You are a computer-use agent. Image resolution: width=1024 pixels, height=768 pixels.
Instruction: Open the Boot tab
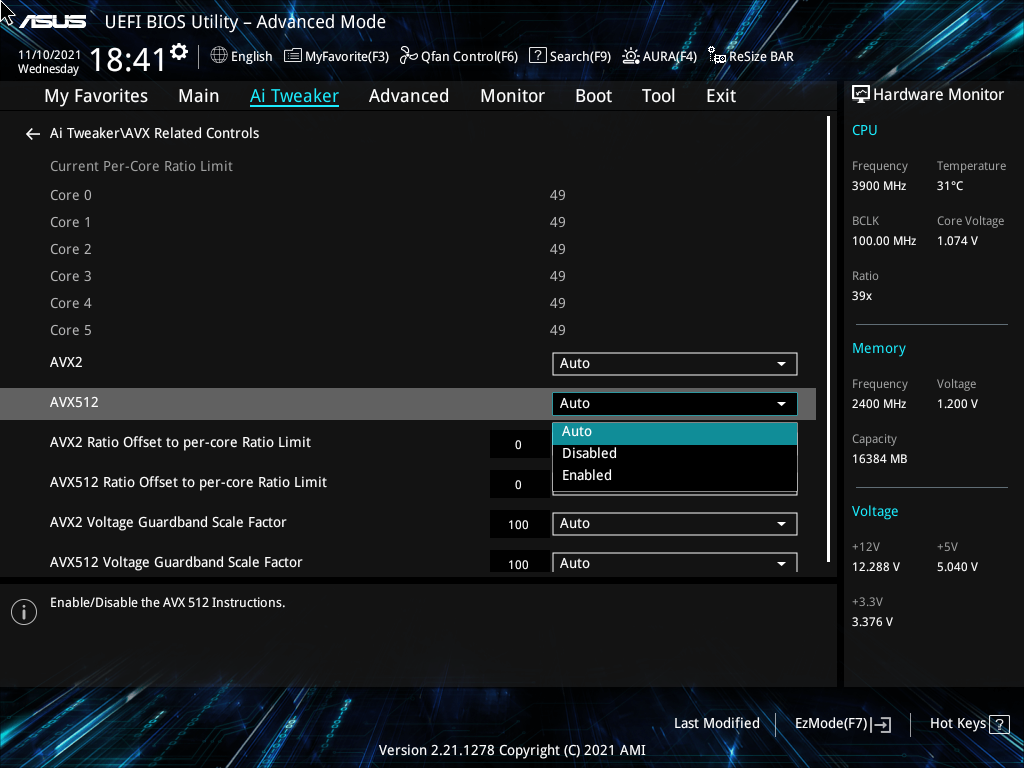[593, 96]
